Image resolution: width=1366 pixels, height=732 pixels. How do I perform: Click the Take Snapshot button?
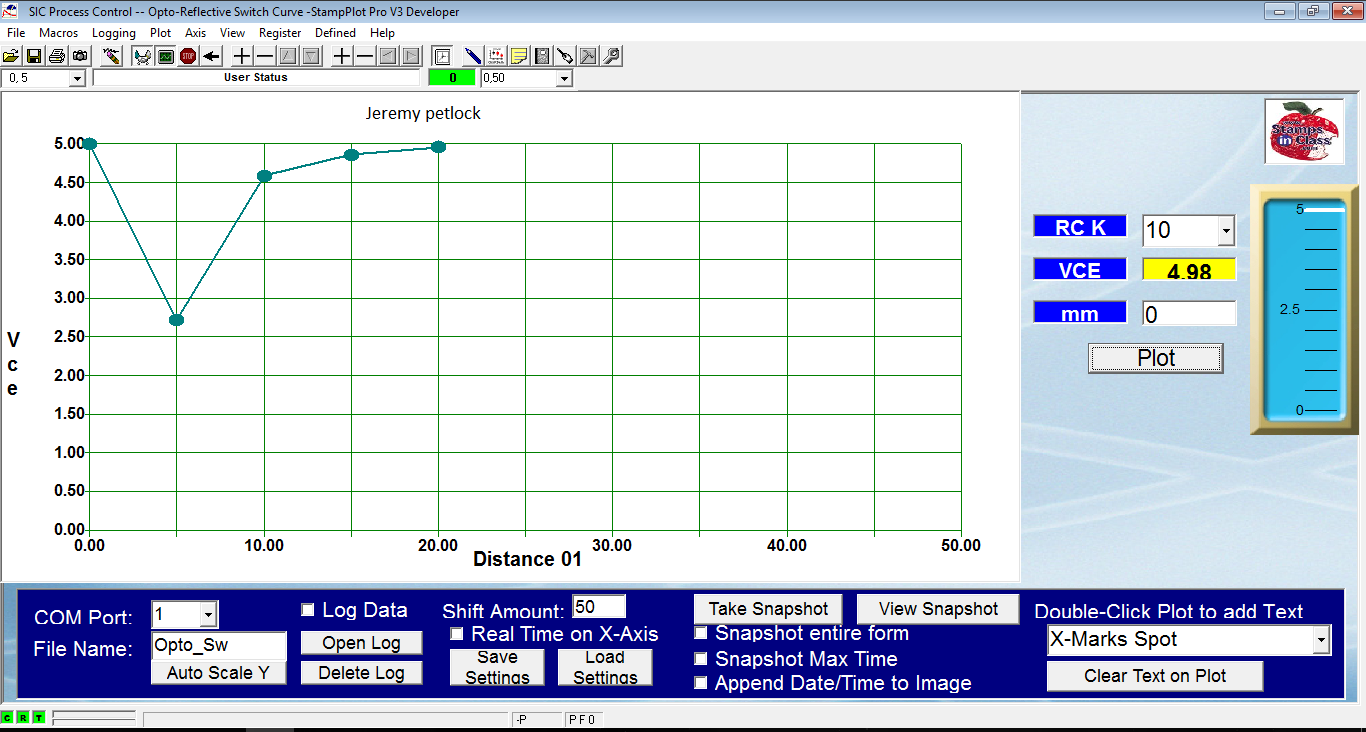point(768,609)
